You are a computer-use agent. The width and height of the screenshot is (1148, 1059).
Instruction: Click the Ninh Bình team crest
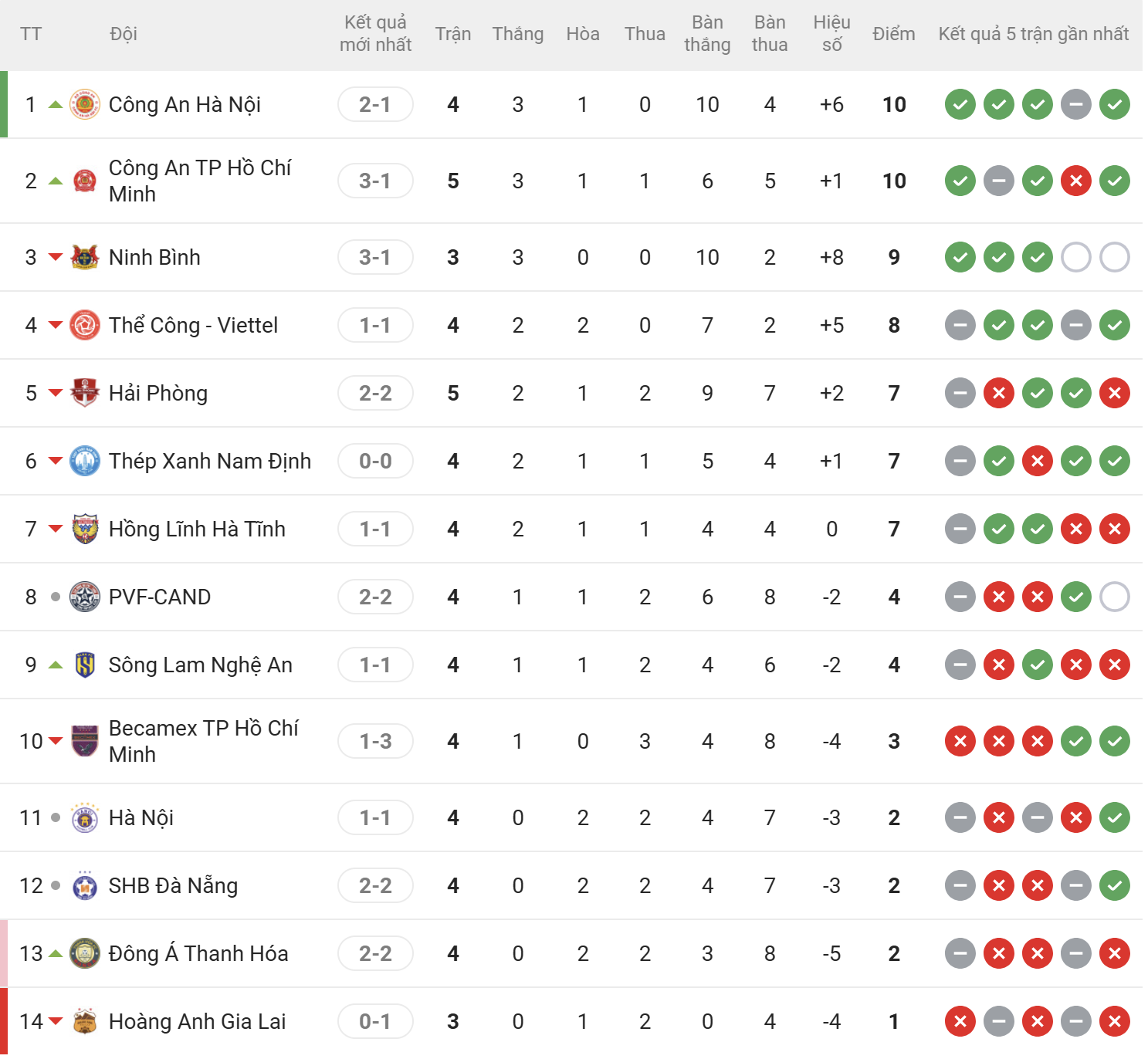[85, 257]
